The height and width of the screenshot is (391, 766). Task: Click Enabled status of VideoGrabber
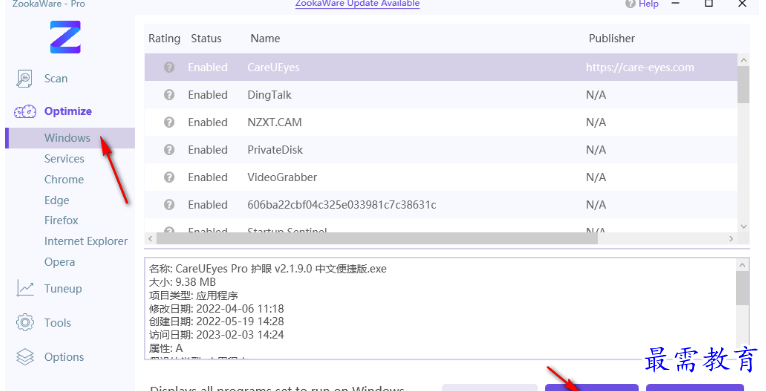tap(208, 177)
